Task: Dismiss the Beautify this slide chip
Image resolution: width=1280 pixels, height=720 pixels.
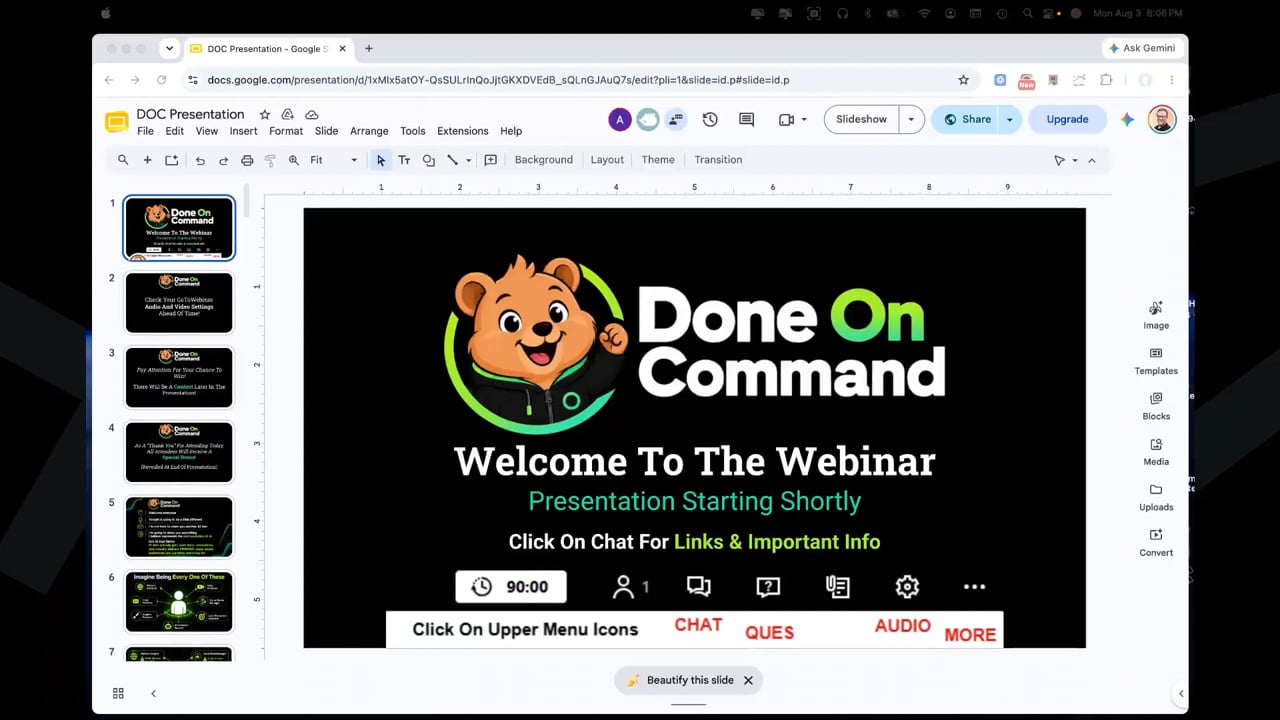Action: pos(748,680)
